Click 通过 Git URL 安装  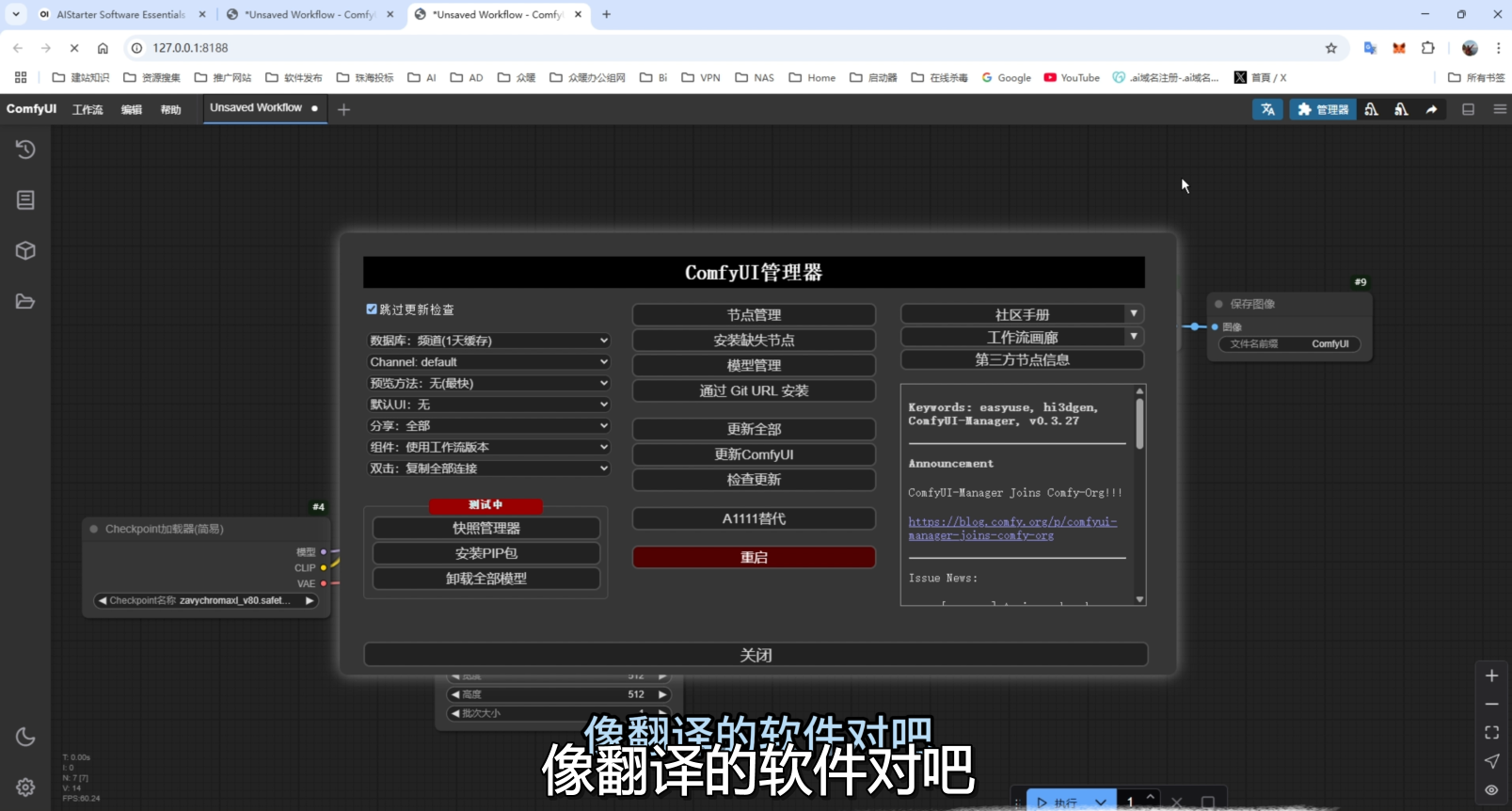[754, 390]
